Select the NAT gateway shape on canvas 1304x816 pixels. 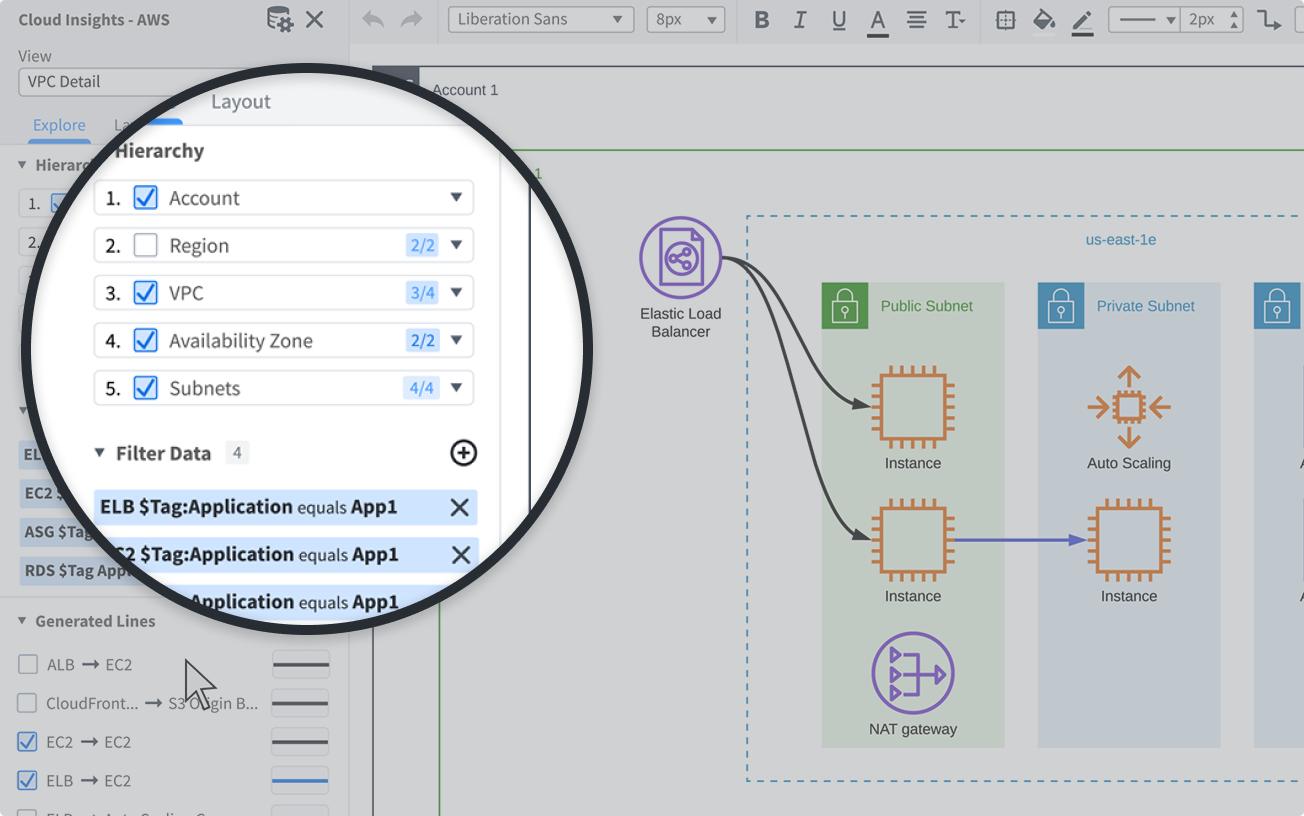pos(913,673)
